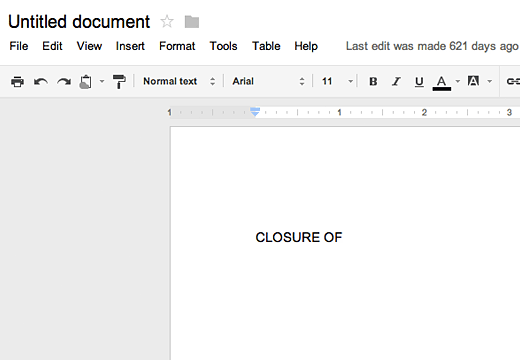Place cursor in CLOSURE OF text
Viewport: 520px width, 360px height.
[299, 237]
